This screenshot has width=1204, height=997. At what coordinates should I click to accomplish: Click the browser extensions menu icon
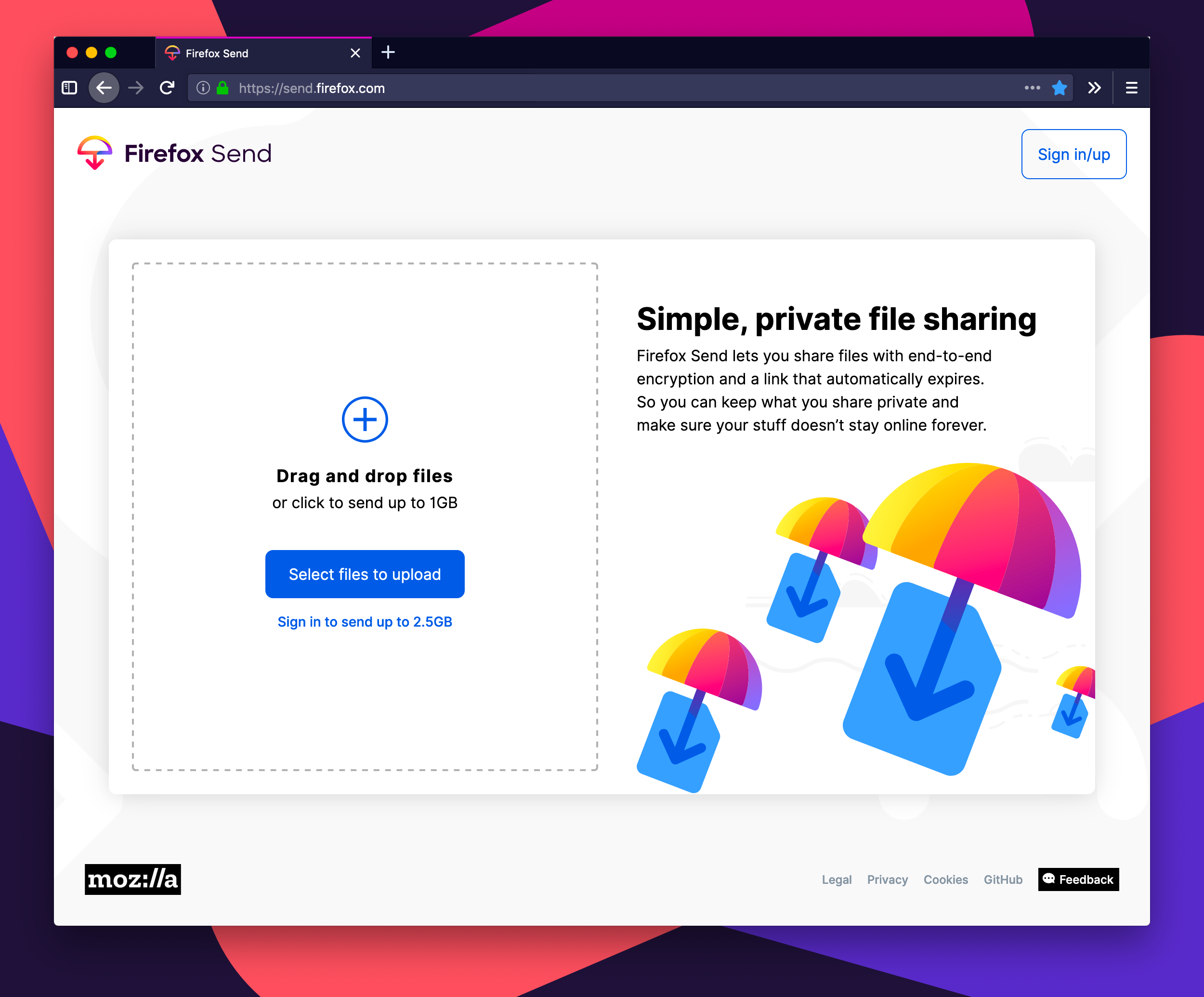click(x=1095, y=88)
